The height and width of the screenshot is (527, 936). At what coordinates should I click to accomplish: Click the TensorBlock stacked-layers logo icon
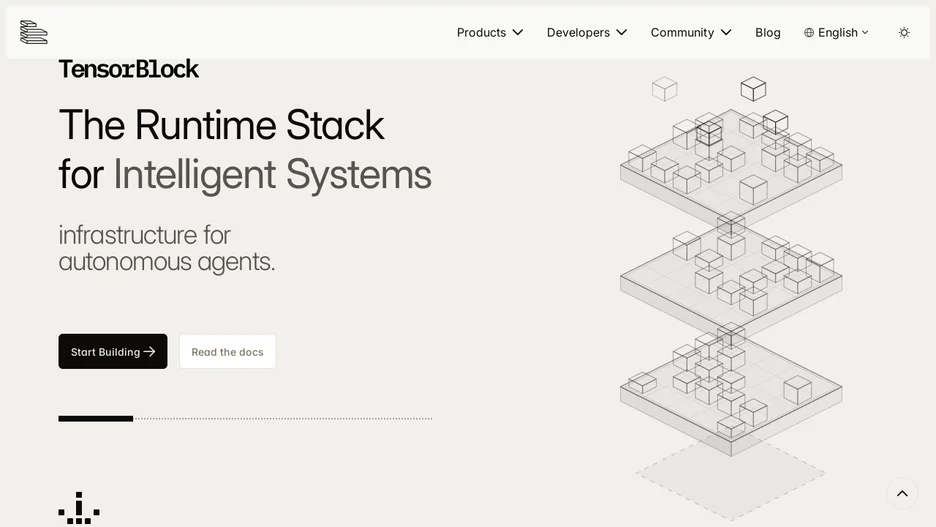(33, 32)
